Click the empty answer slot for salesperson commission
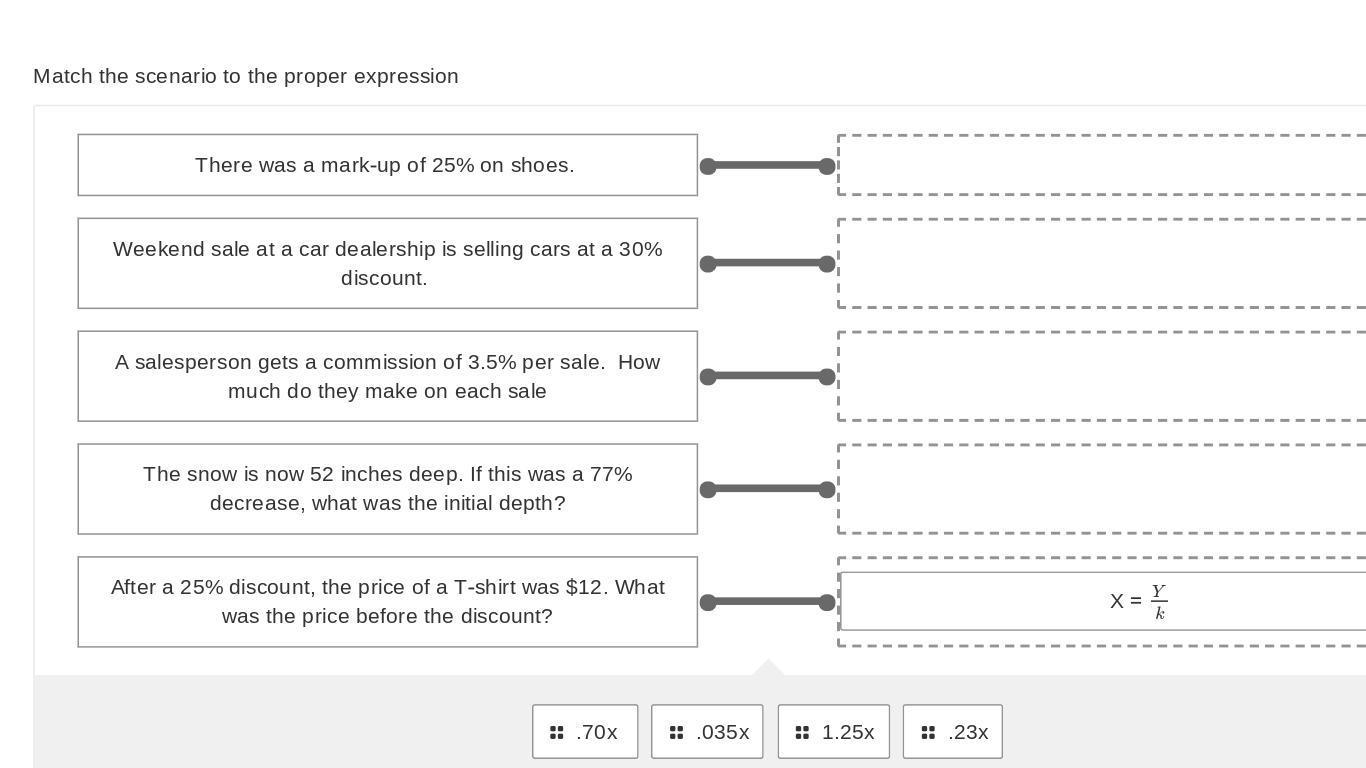Image resolution: width=1366 pixels, height=768 pixels. coord(1100,376)
